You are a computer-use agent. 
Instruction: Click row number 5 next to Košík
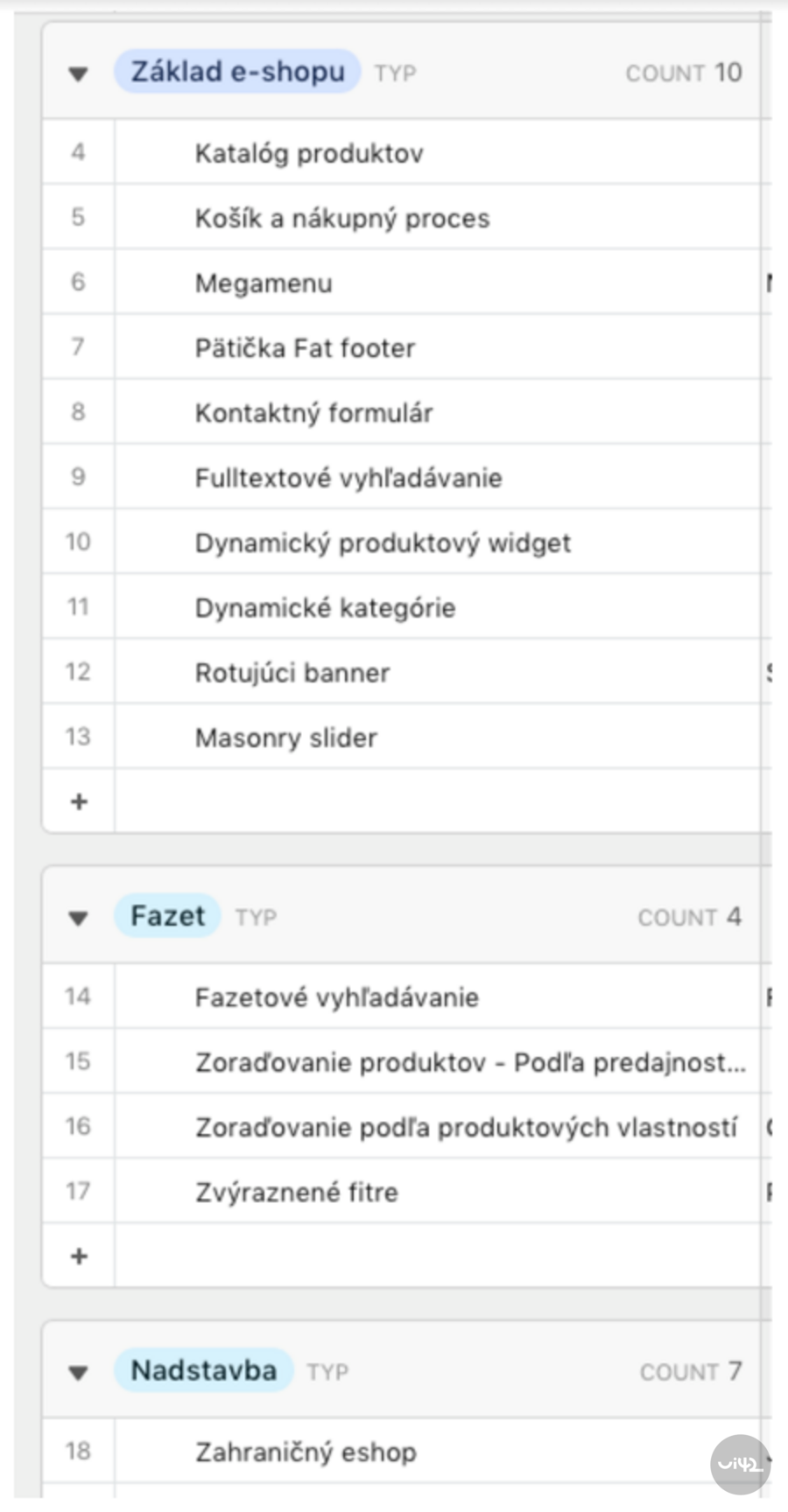click(78, 217)
